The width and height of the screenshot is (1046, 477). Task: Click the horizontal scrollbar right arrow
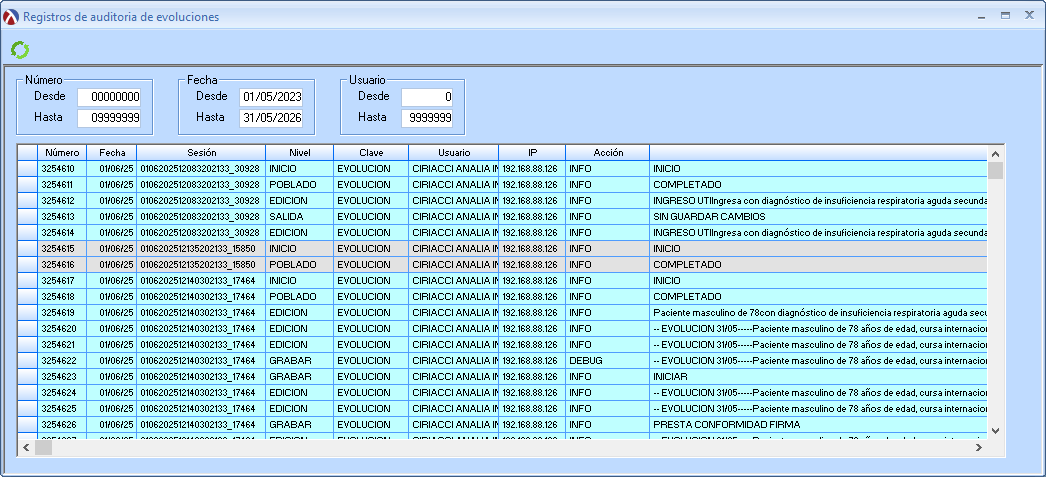tap(978, 448)
